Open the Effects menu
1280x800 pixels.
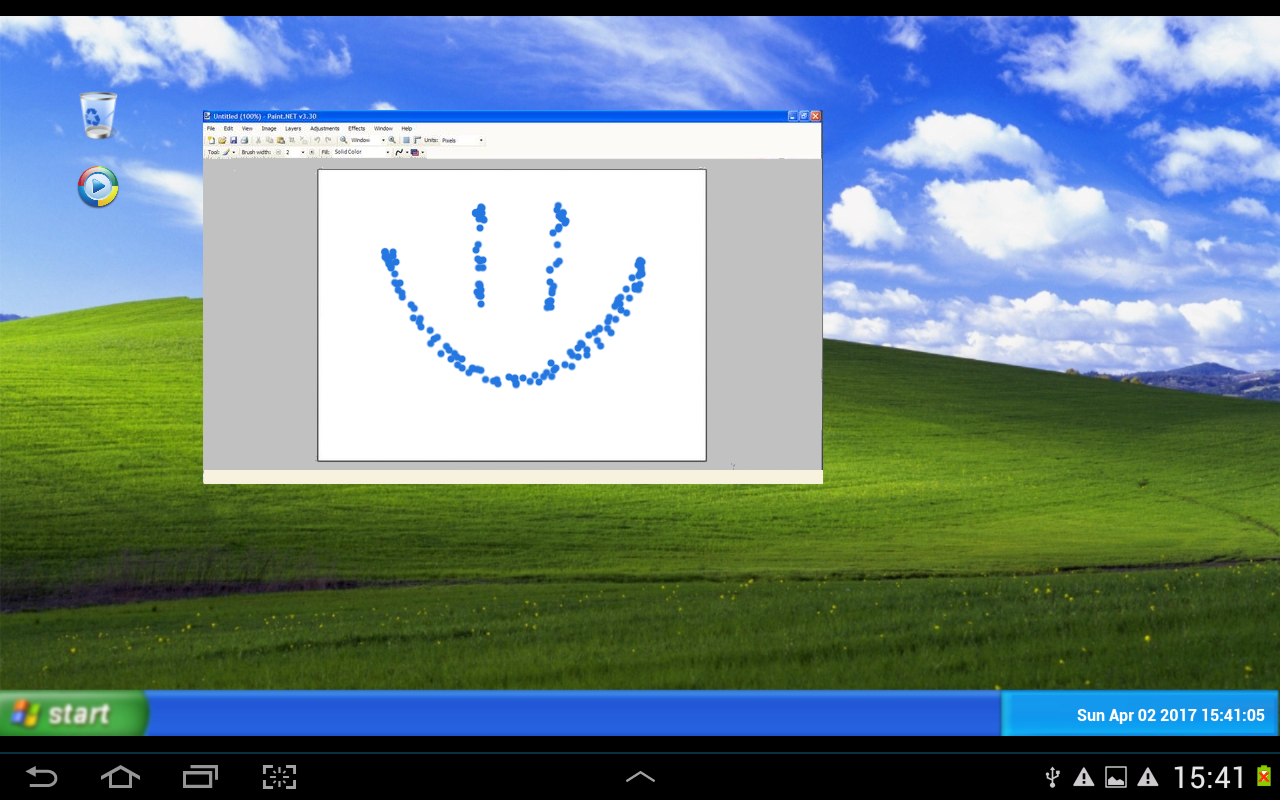coord(356,128)
